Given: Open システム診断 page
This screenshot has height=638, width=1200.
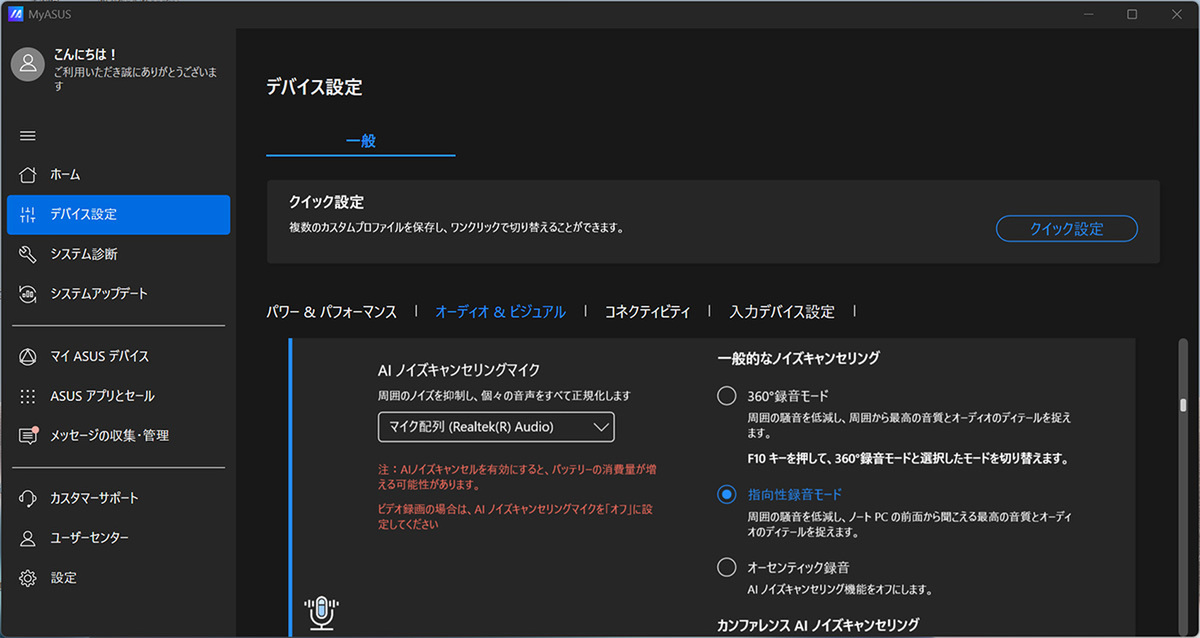Looking at the screenshot, I should [x=118, y=254].
